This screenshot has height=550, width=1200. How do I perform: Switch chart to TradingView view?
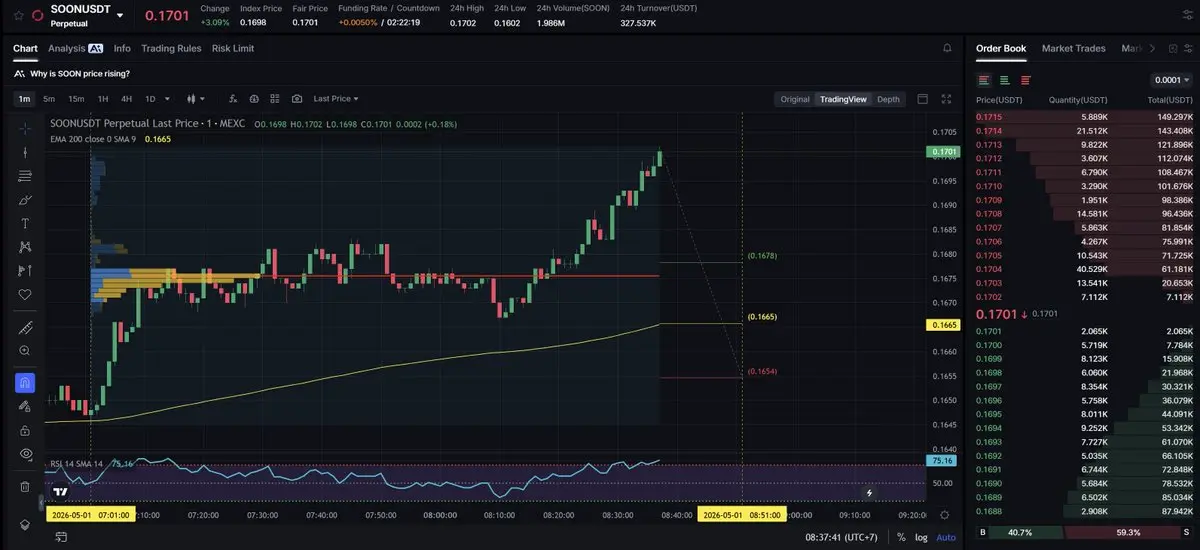tap(843, 99)
